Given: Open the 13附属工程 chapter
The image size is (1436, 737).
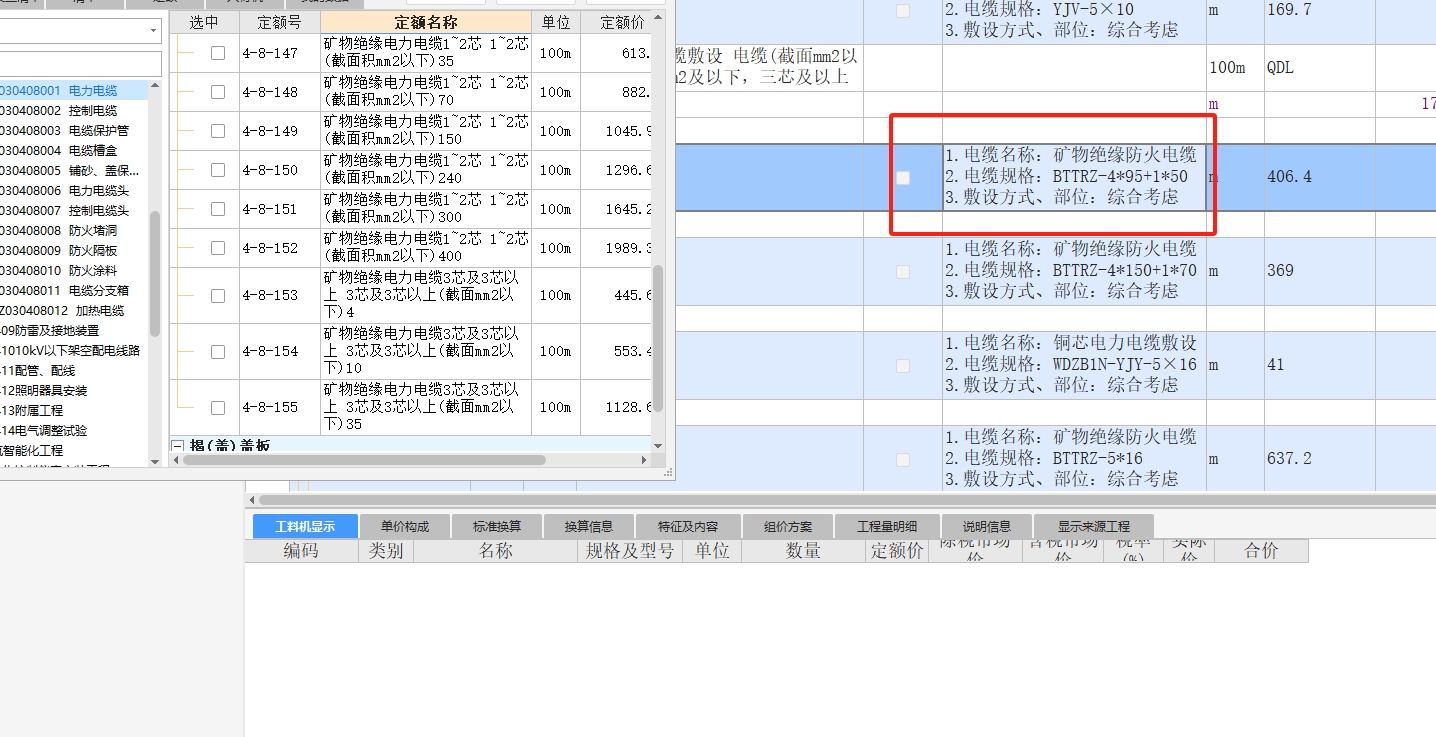Looking at the screenshot, I should (32, 411).
